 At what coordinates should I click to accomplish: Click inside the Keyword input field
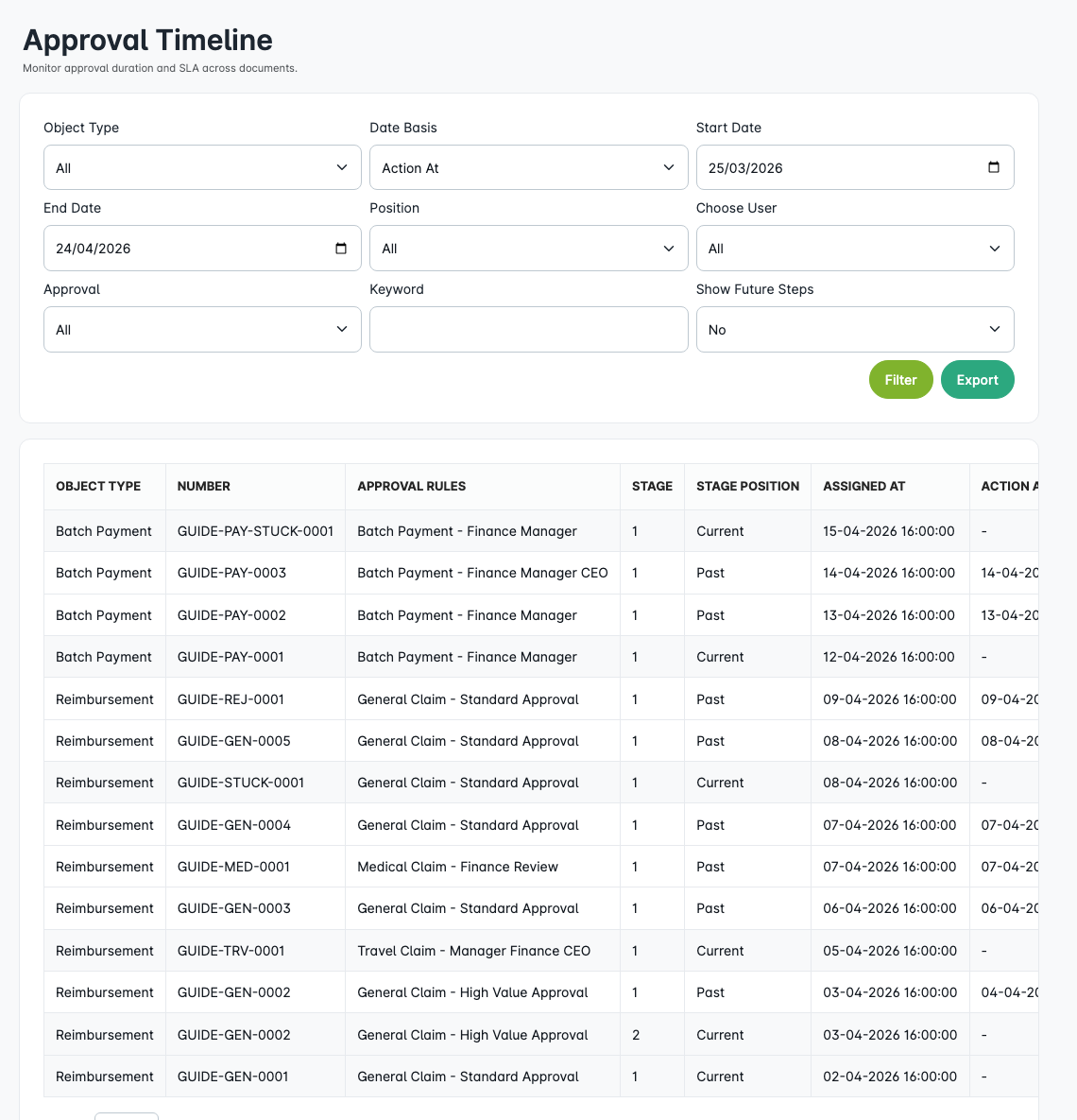(528, 329)
